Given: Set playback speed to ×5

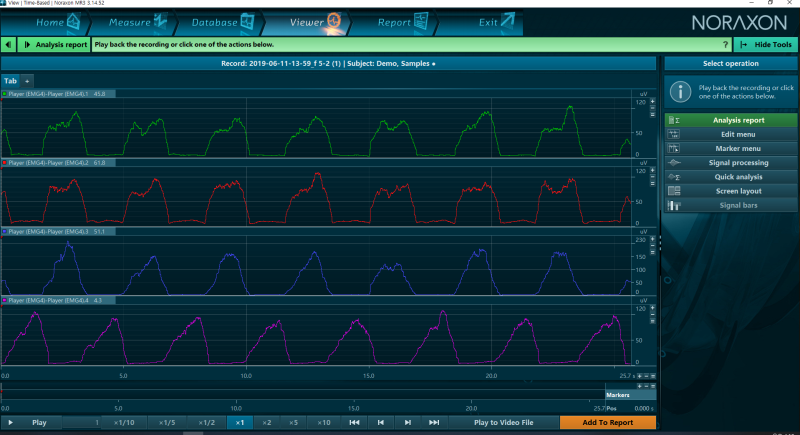Looking at the screenshot, I should pyautogui.click(x=293, y=423).
